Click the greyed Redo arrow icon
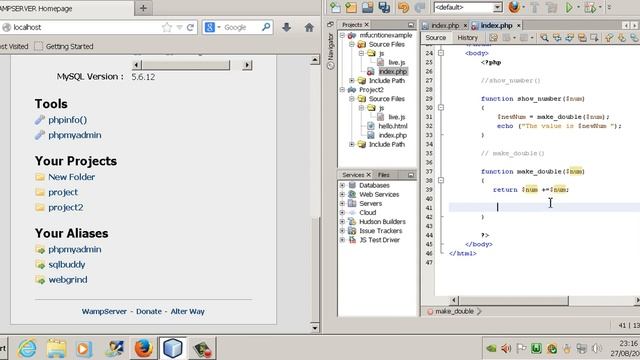This screenshot has height=360, width=640. pyautogui.click(x=419, y=7)
